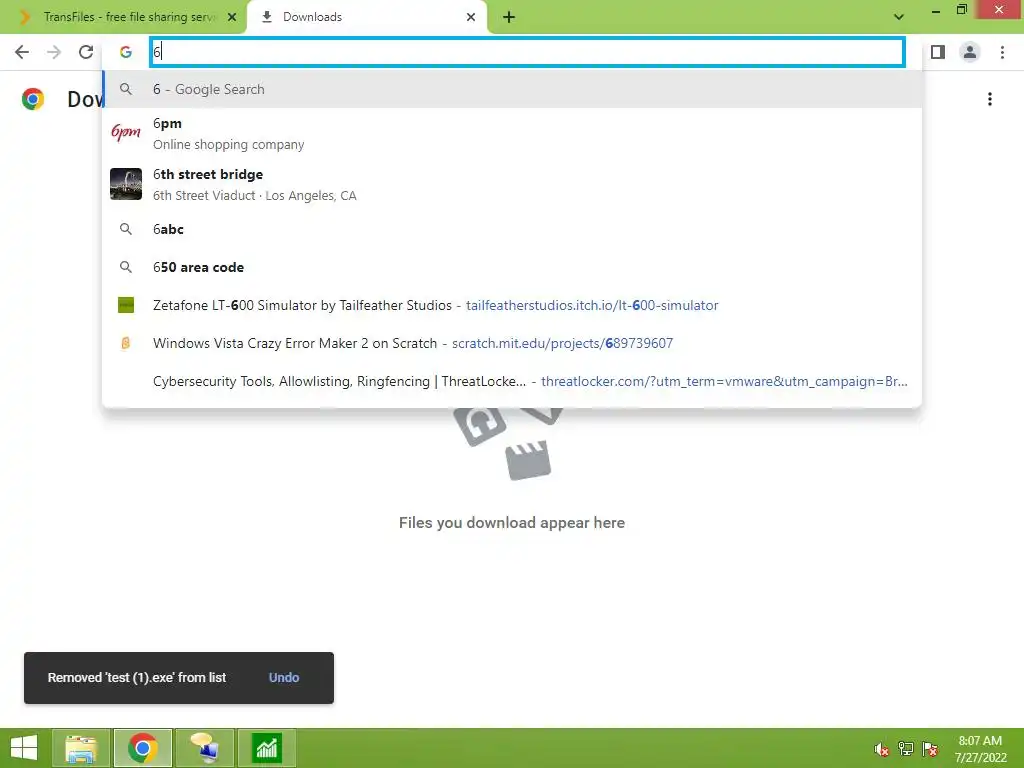1024x768 pixels.
Task: Open Chrome's three-dot main menu
Action: pyautogui.click(x=1002, y=52)
